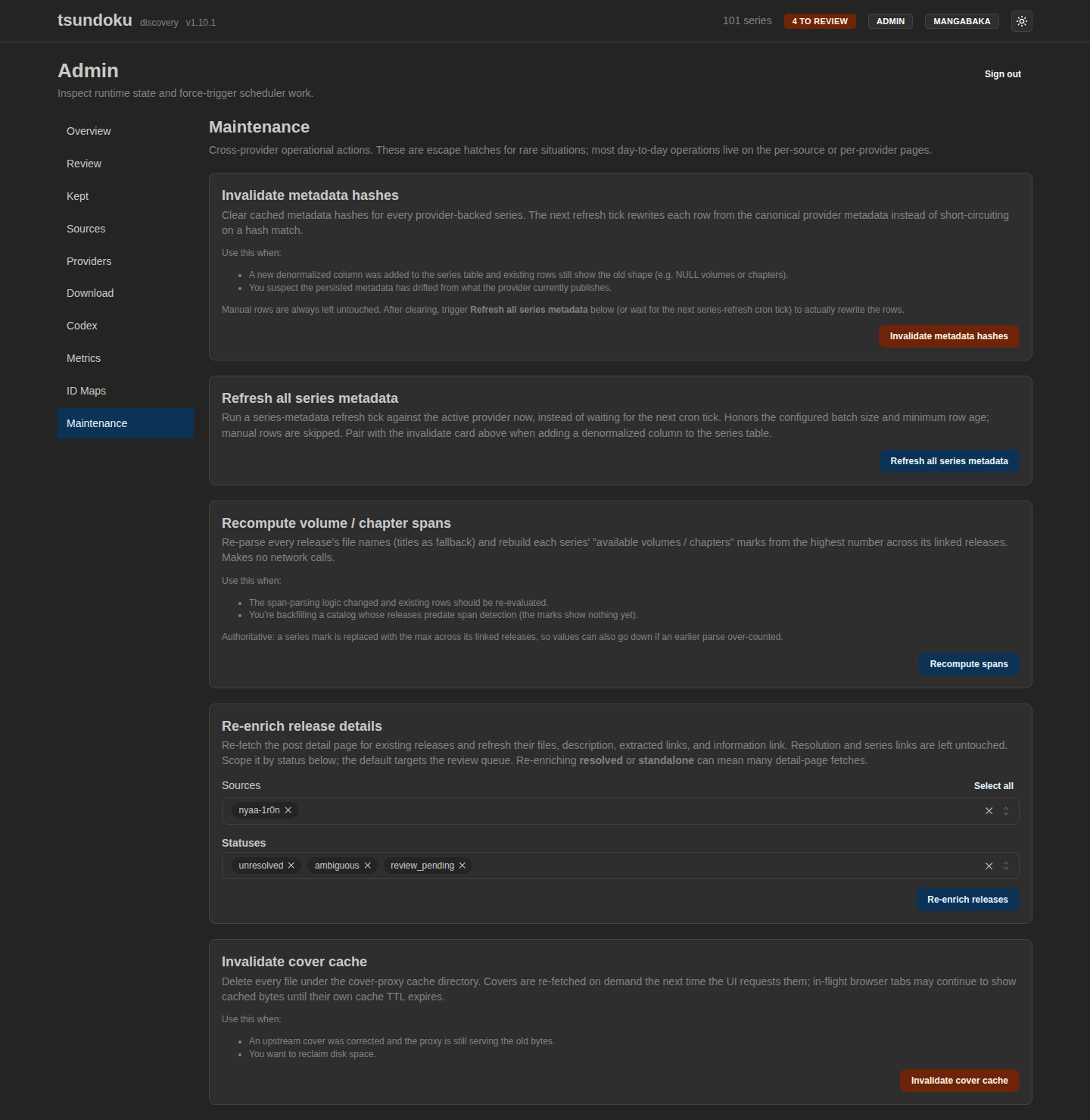This screenshot has width=1090, height=1120.
Task: Open the Kept admin section
Action: coord(126,196)
